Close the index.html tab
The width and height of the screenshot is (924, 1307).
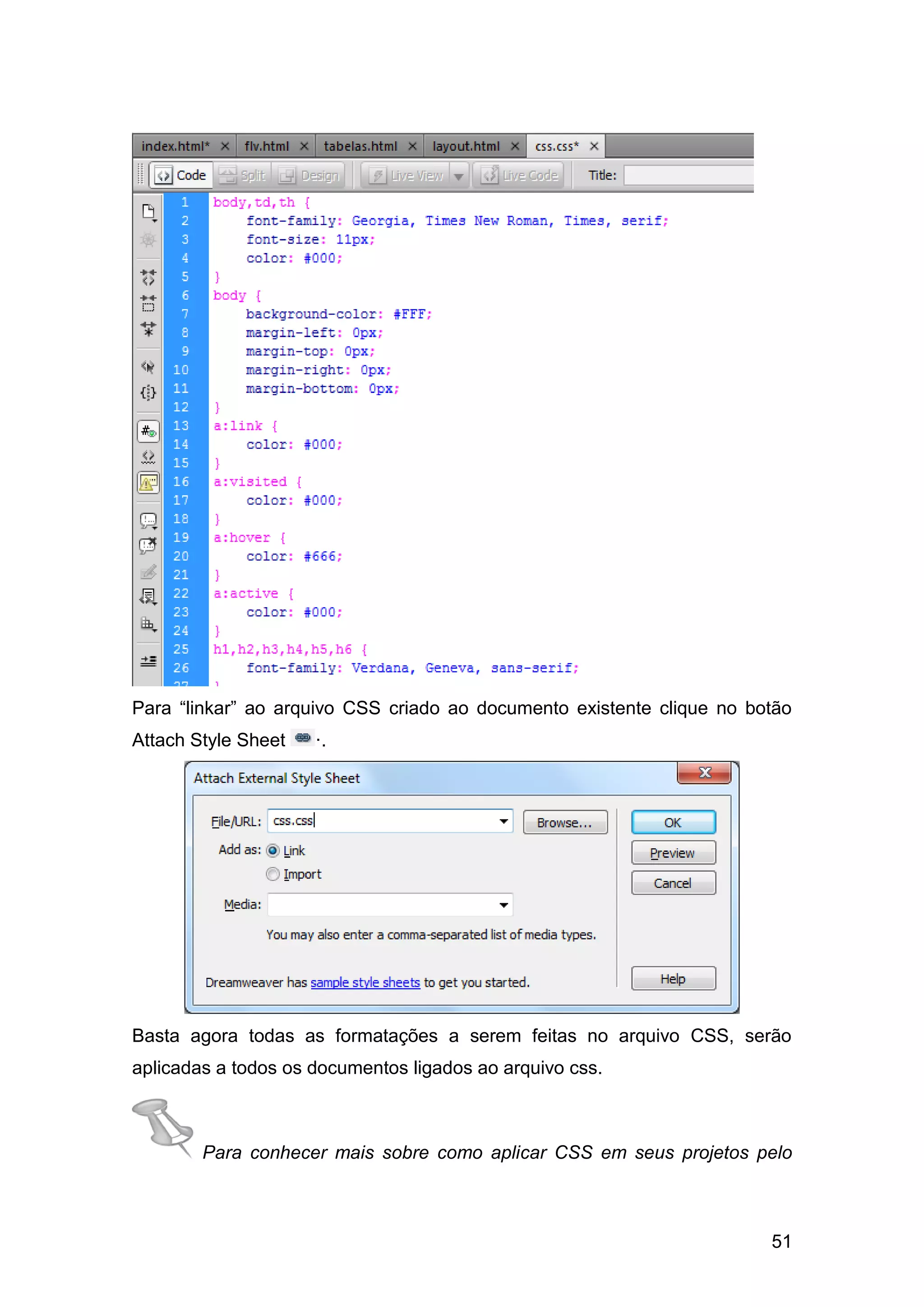pos(225,146)
